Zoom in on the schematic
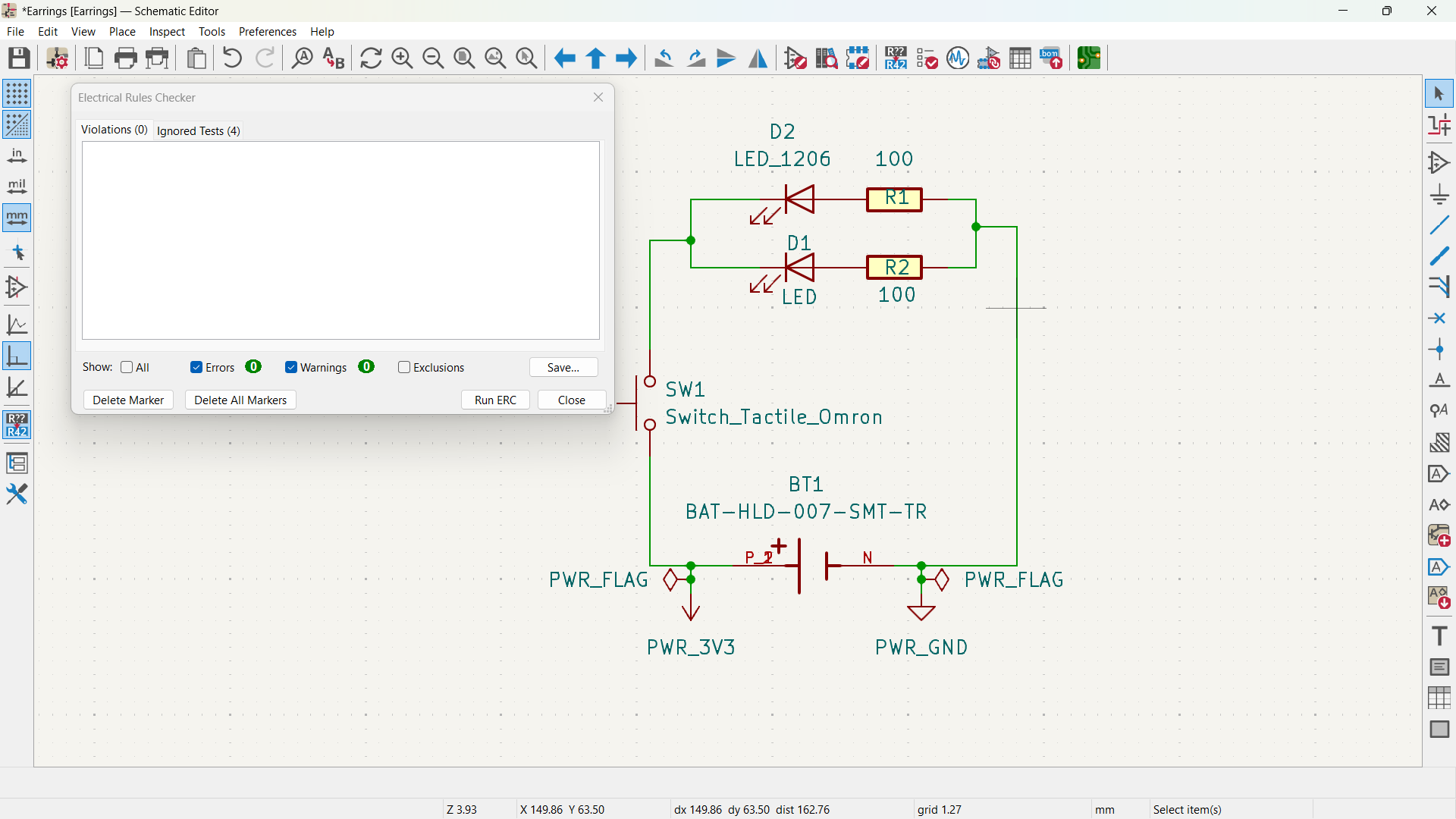 pyautogui.click(x=402, y=58)
